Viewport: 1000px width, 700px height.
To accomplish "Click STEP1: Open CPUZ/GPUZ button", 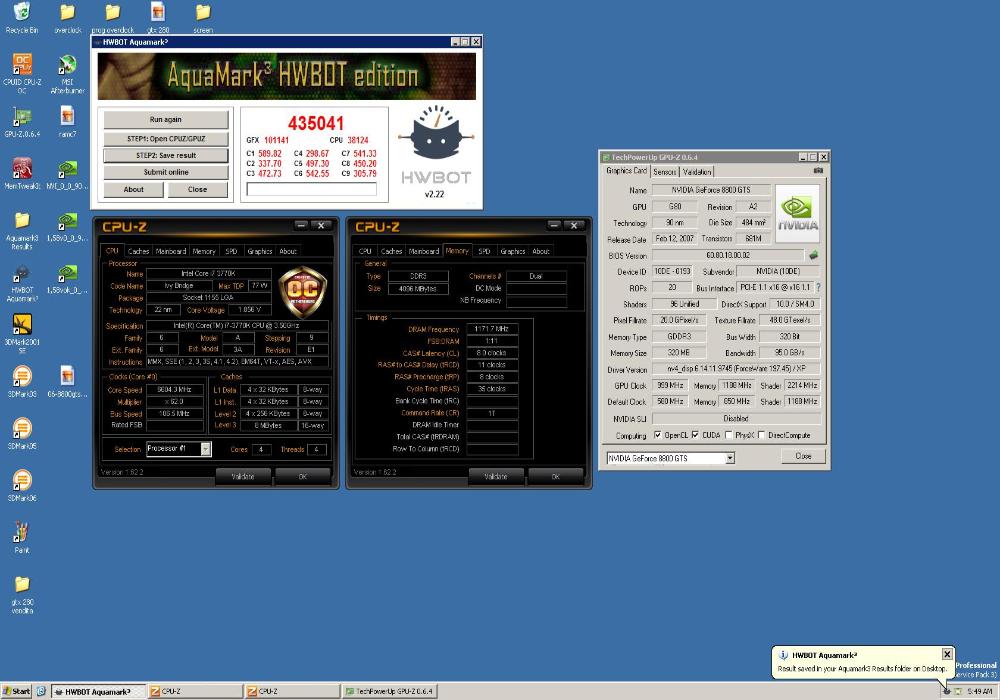I will pos(166,139).
